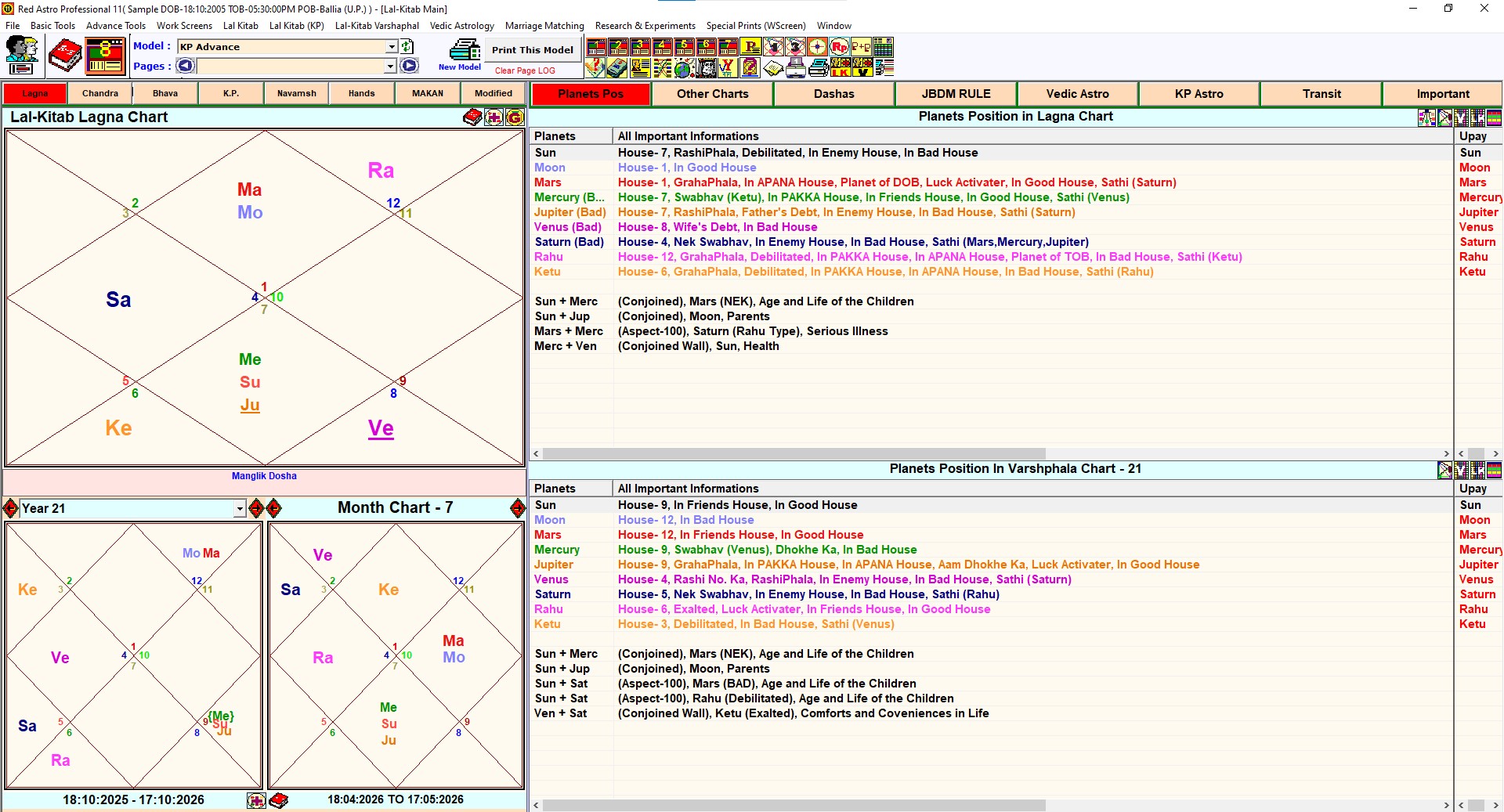Click Jupiter upay in Varshphala Upay column
This screenshot has width=1504, height=812.
point(1478,565)
